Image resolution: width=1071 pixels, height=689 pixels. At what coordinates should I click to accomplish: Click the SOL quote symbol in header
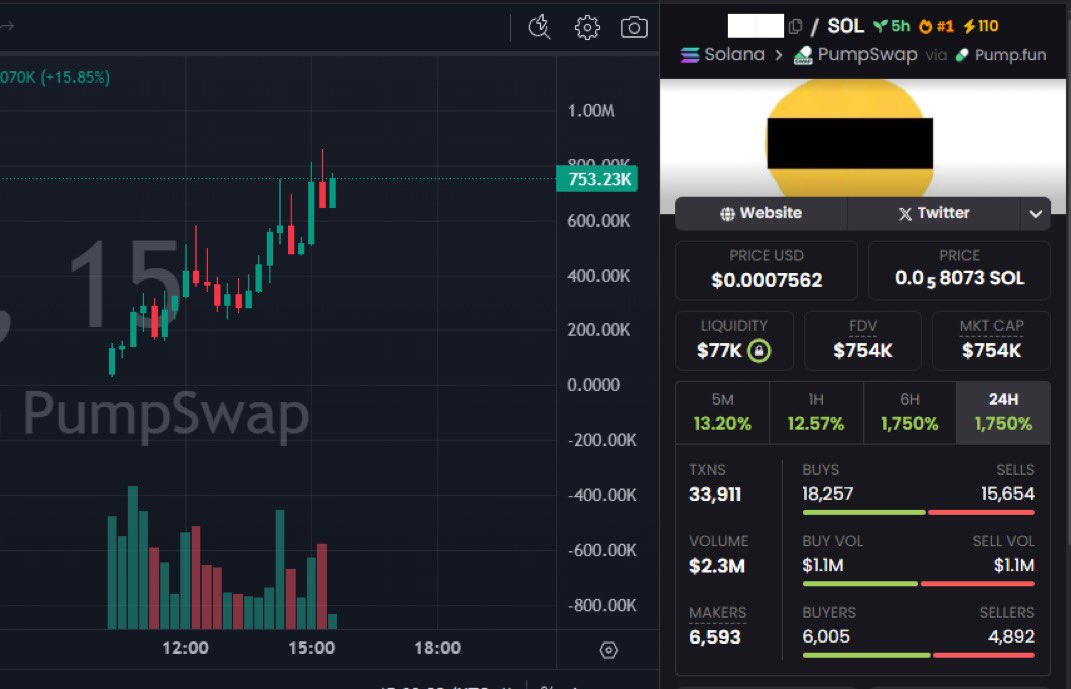[846, 26]
